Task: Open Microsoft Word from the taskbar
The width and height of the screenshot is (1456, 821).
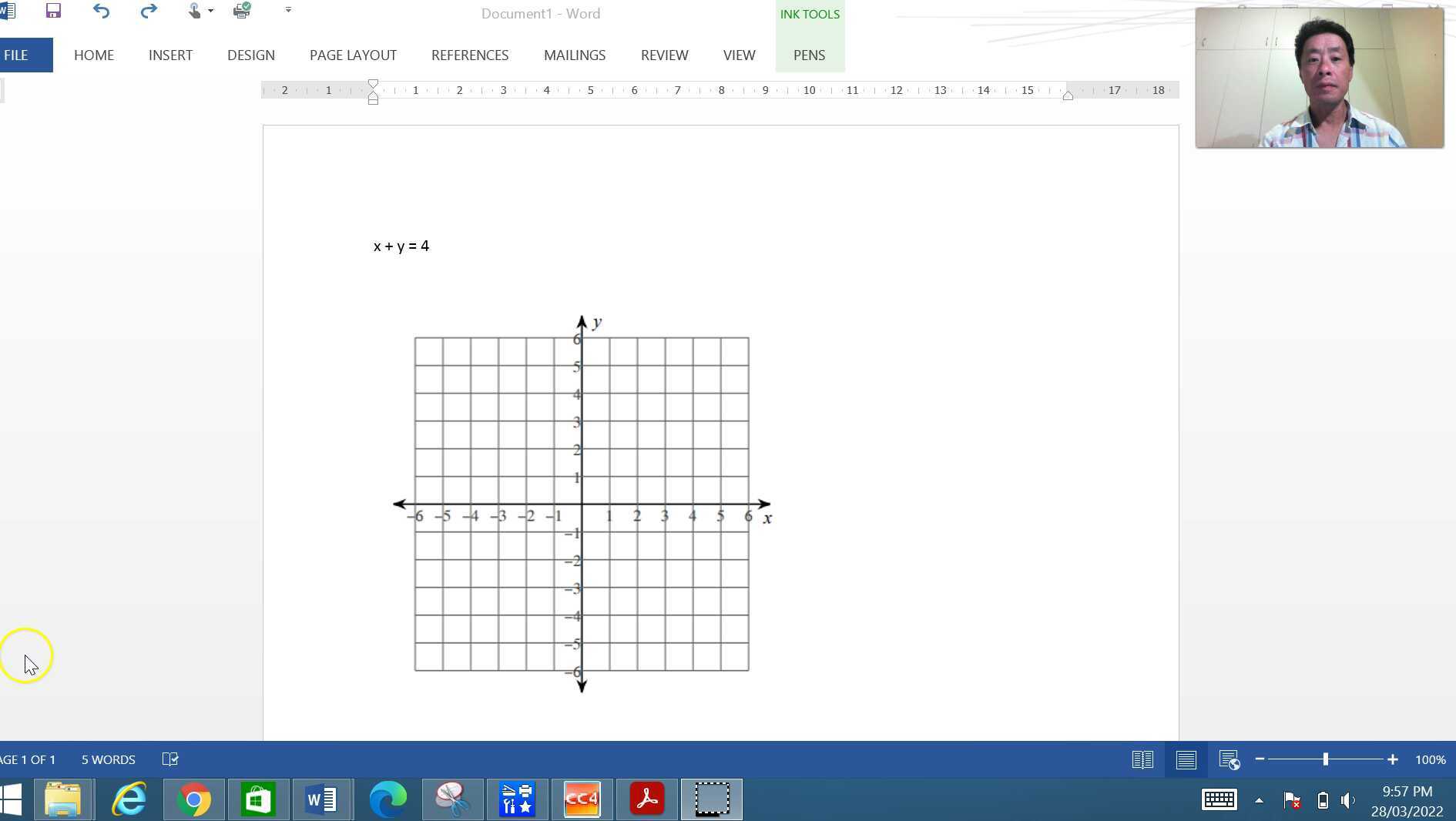Action: coord(323,799)
